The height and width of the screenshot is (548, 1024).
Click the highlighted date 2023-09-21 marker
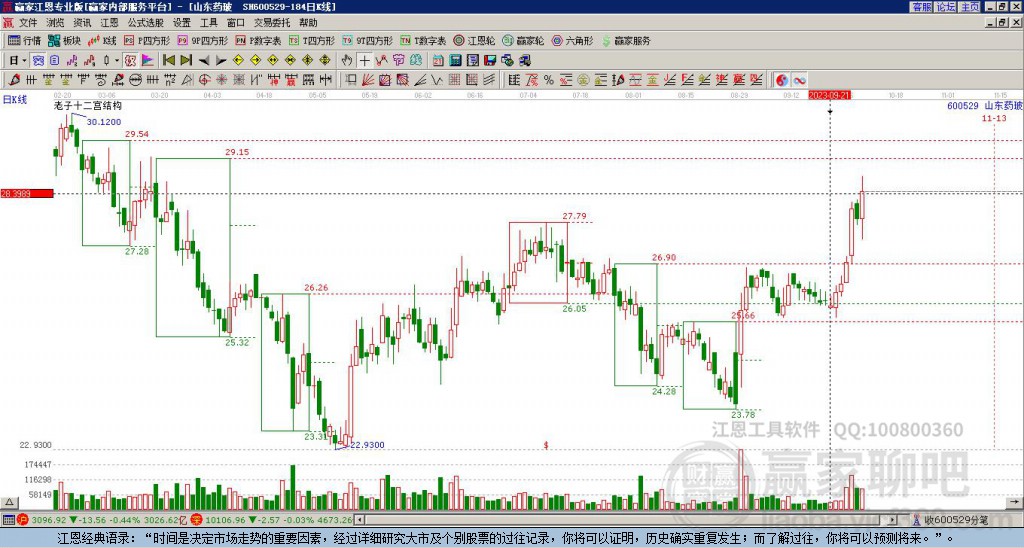click(x=829, y=95)
